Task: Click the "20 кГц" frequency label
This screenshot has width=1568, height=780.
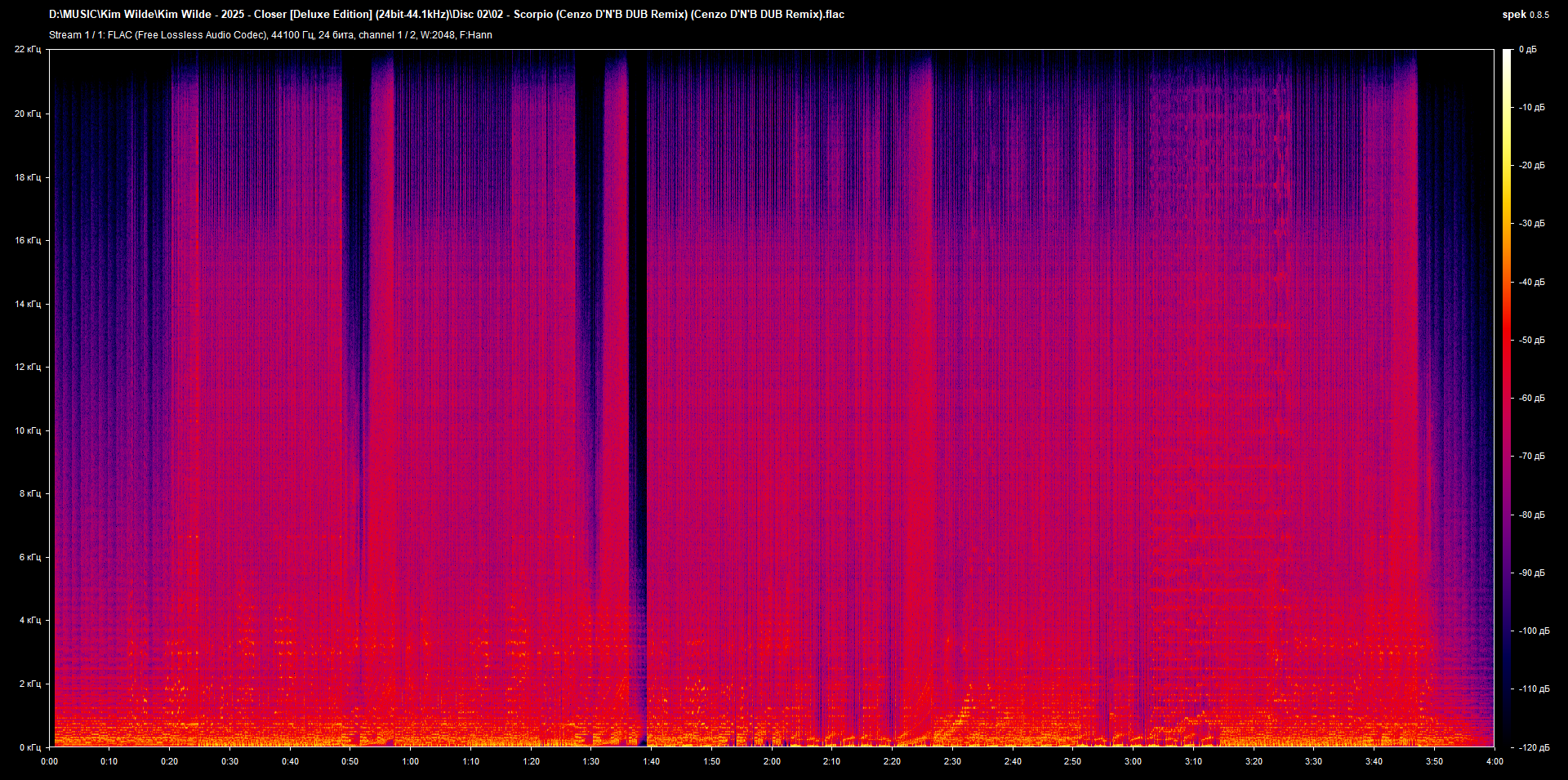Action: 28,114
